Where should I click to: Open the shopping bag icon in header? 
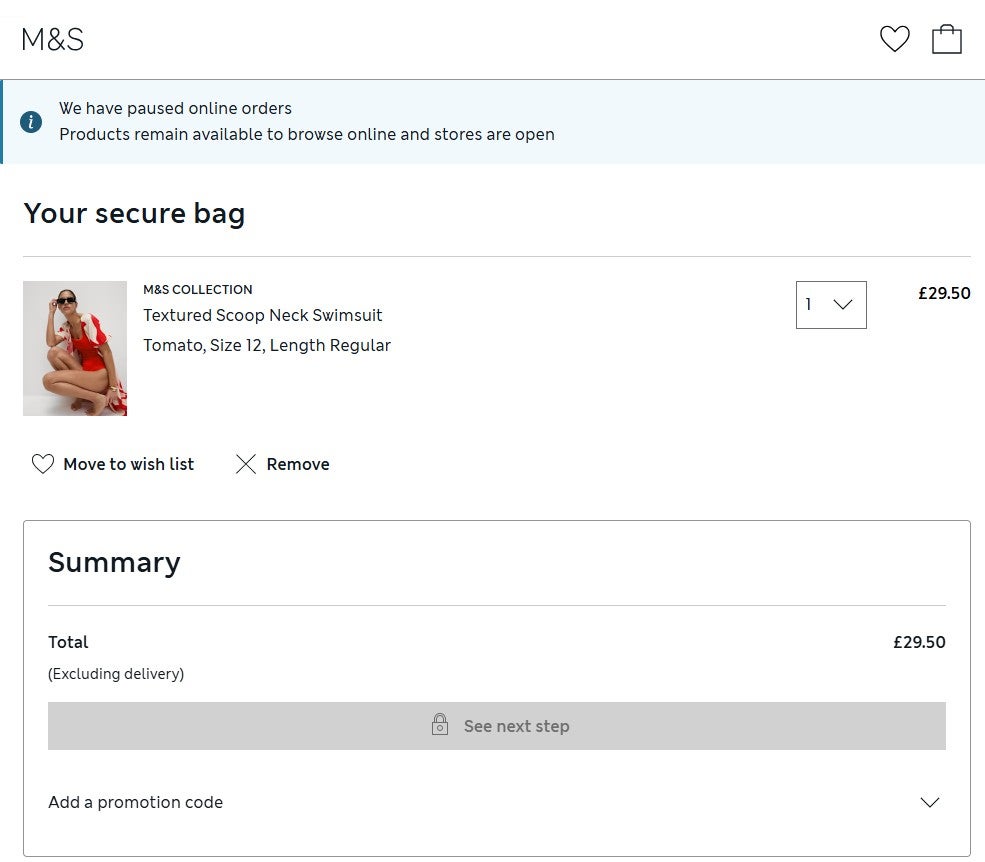coord(946,40)
